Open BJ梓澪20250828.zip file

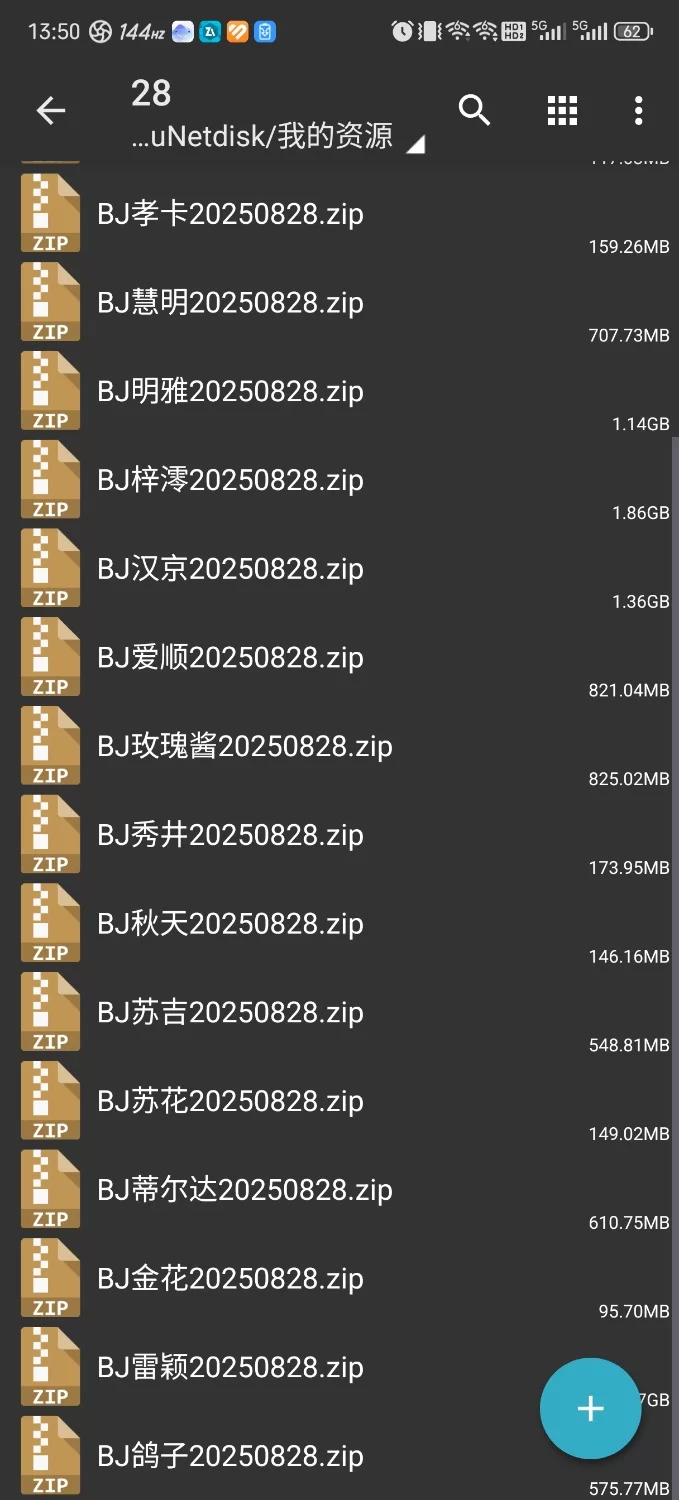click(339, 481)
